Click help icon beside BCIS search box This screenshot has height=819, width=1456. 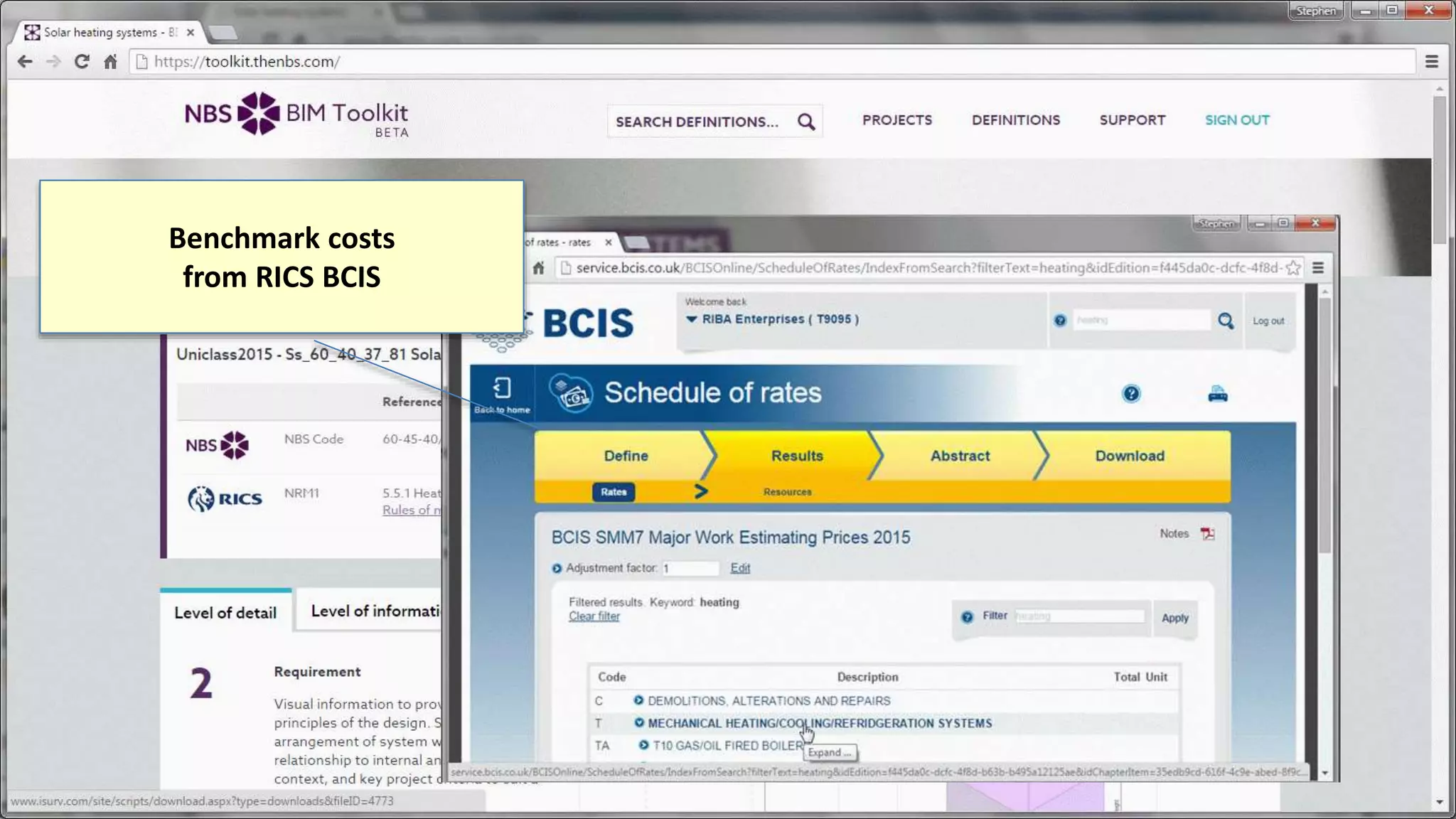(1060, 321)
